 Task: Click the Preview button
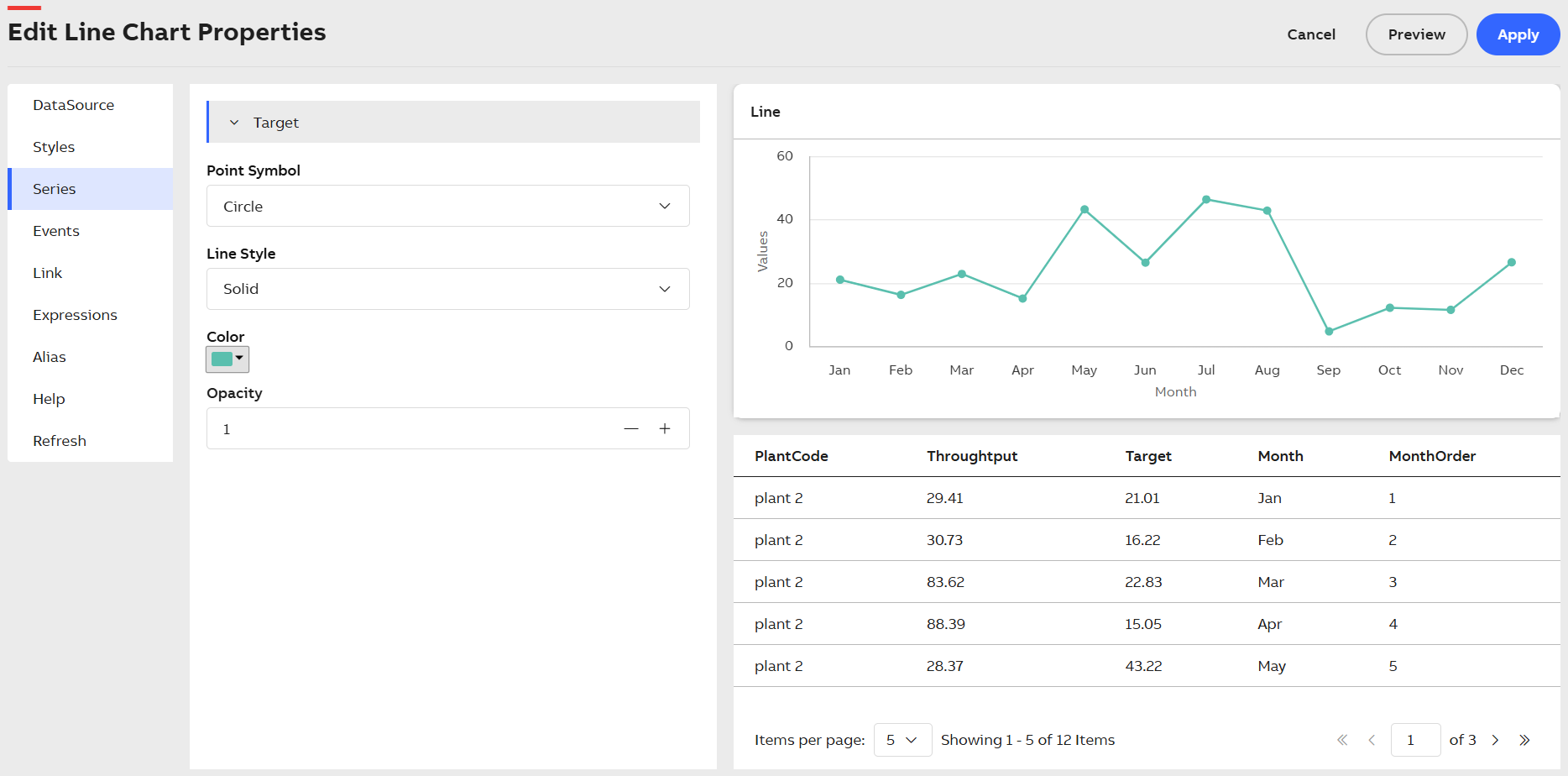coord(1416,34)
